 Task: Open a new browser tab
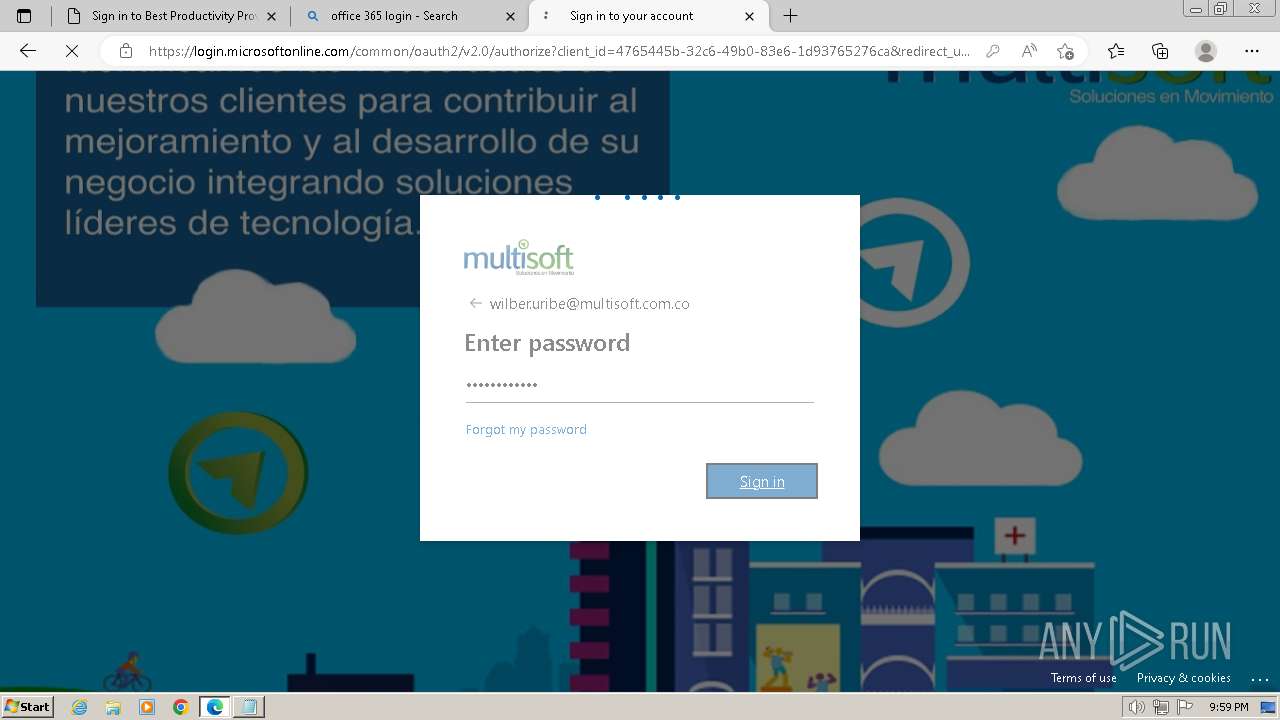790,16
